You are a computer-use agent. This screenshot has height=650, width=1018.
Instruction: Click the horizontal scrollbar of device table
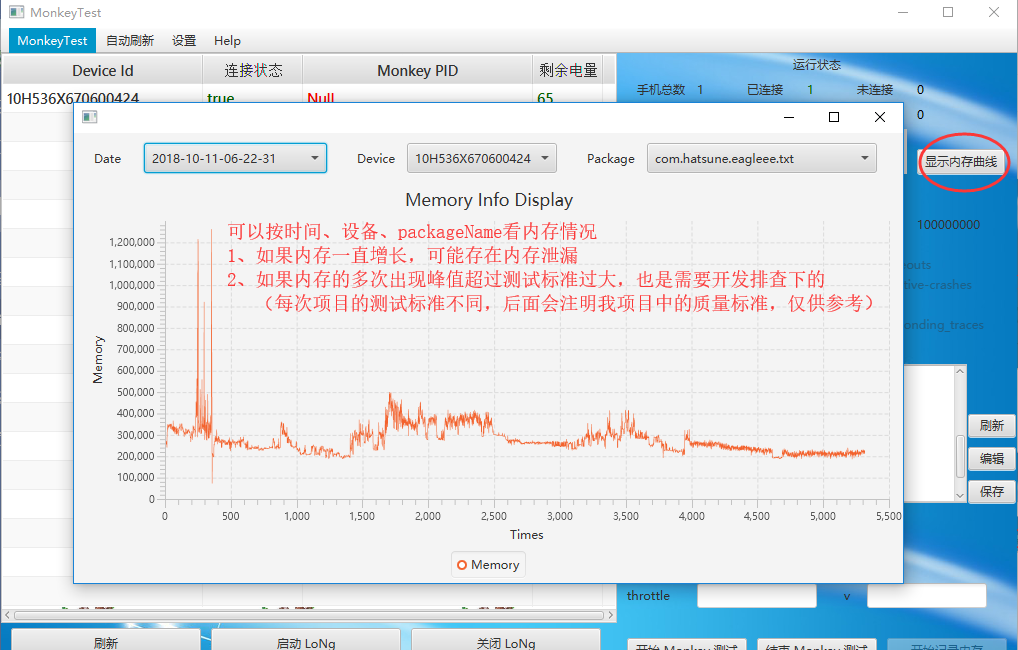(309, 615)
